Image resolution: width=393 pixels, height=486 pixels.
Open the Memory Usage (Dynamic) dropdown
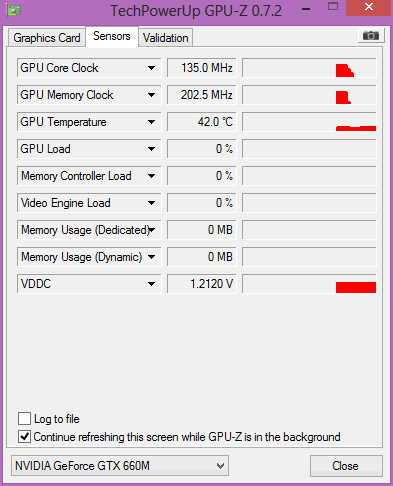151,257
